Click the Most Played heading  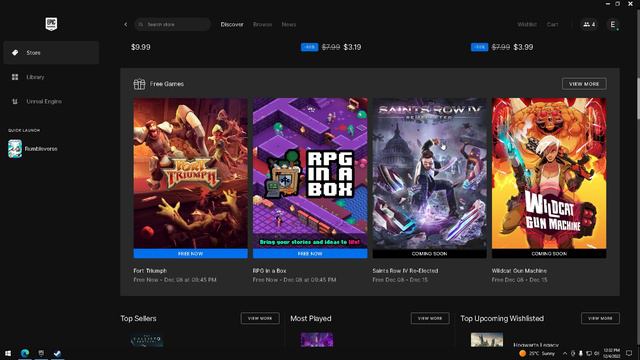pos(311,318)
